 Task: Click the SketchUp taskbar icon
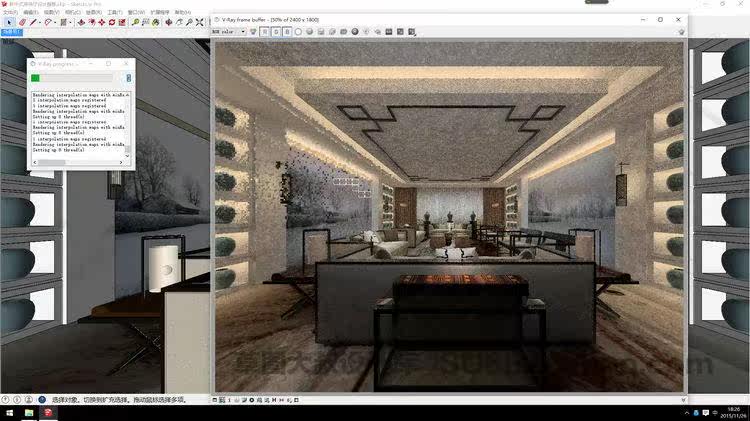pyautogui.click(x=48, y=413)
